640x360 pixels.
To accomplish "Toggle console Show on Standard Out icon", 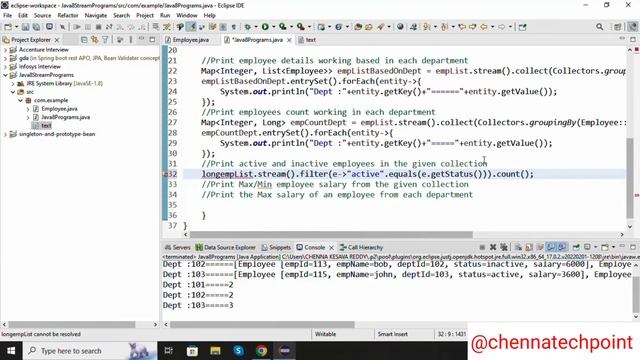I will click(x=551, y=247).
